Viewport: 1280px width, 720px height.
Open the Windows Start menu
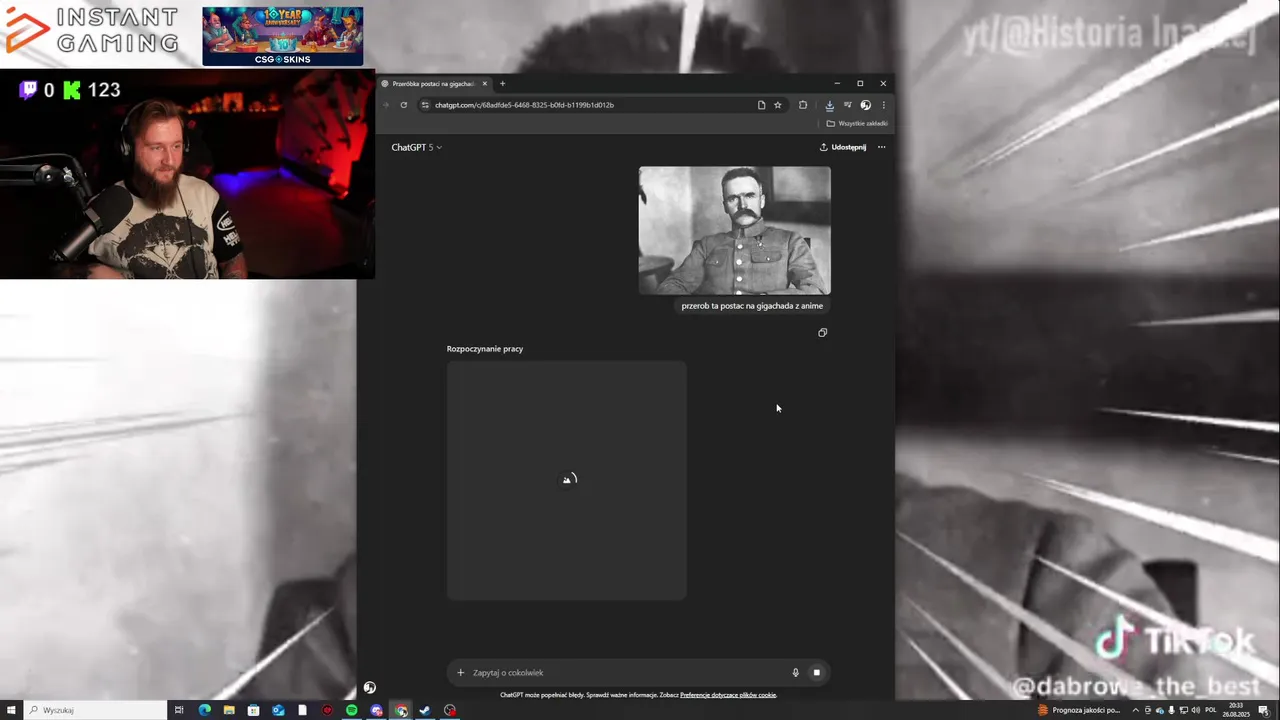[12, 710]
